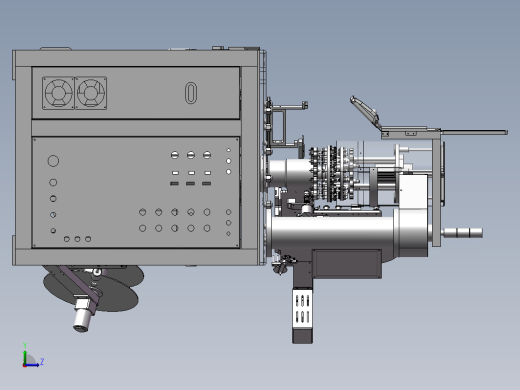Screen dimensions: 520x390
Task: Select the white slotted vertical plate
Action: tap(303, 309)
